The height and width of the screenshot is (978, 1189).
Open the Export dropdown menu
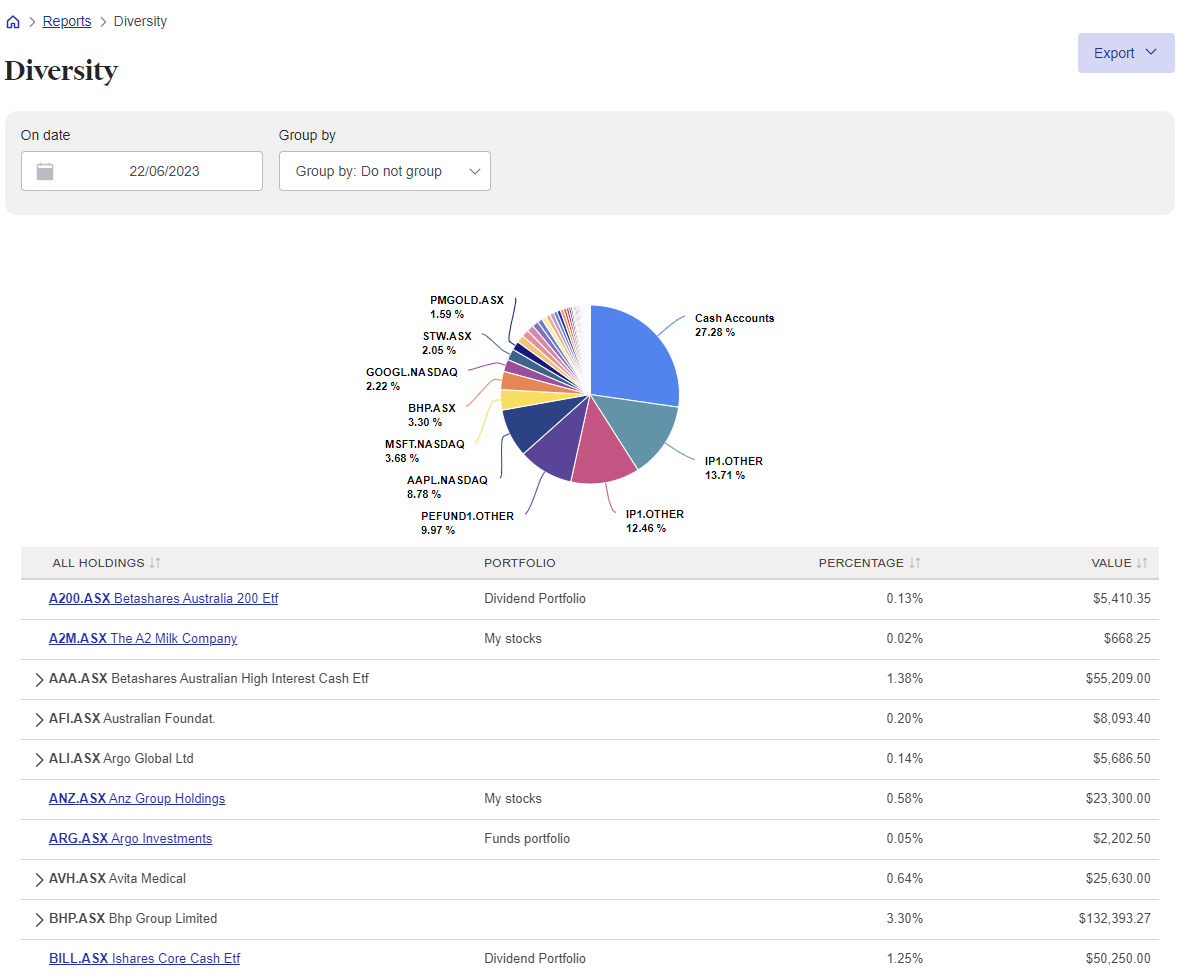(x=1125, y=52)
